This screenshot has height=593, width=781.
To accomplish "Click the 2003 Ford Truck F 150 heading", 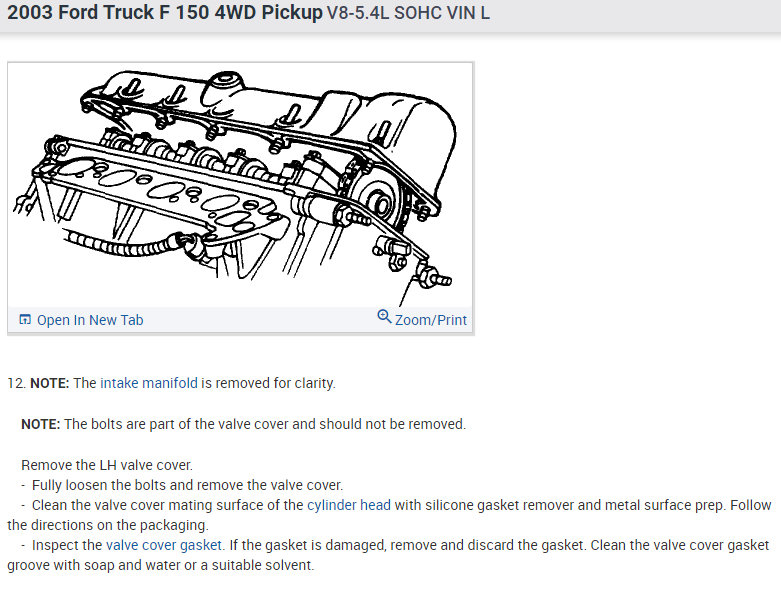I will point(165,12).
